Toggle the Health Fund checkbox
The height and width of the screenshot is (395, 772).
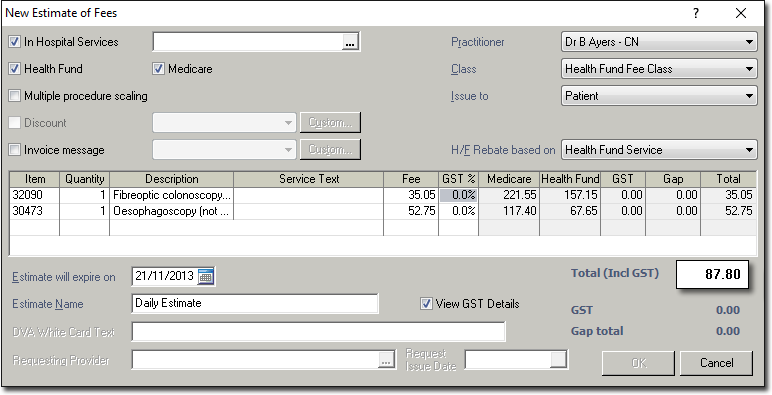click(15, 69)
